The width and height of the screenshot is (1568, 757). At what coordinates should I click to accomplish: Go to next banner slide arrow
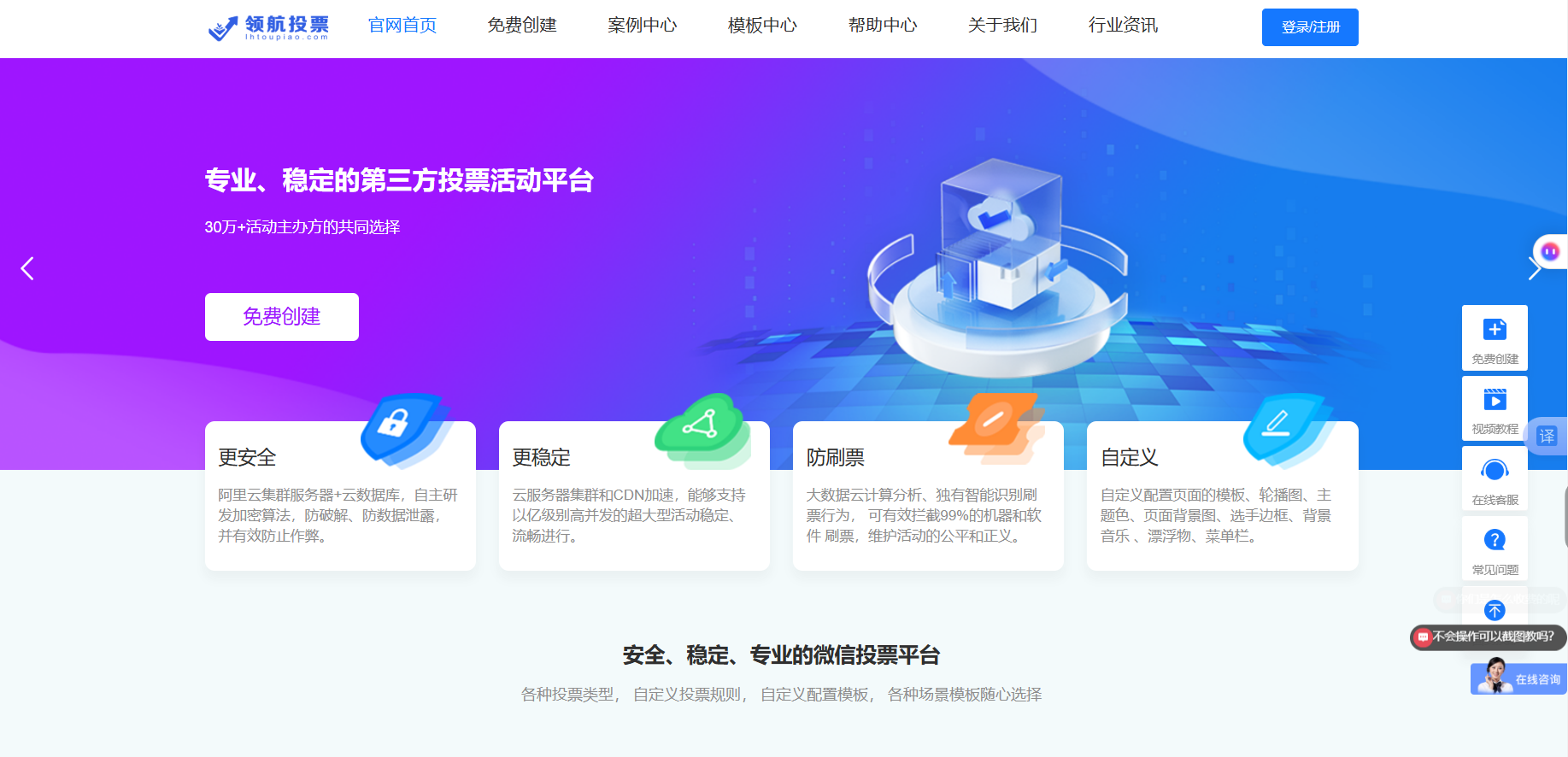point(1535,268)
